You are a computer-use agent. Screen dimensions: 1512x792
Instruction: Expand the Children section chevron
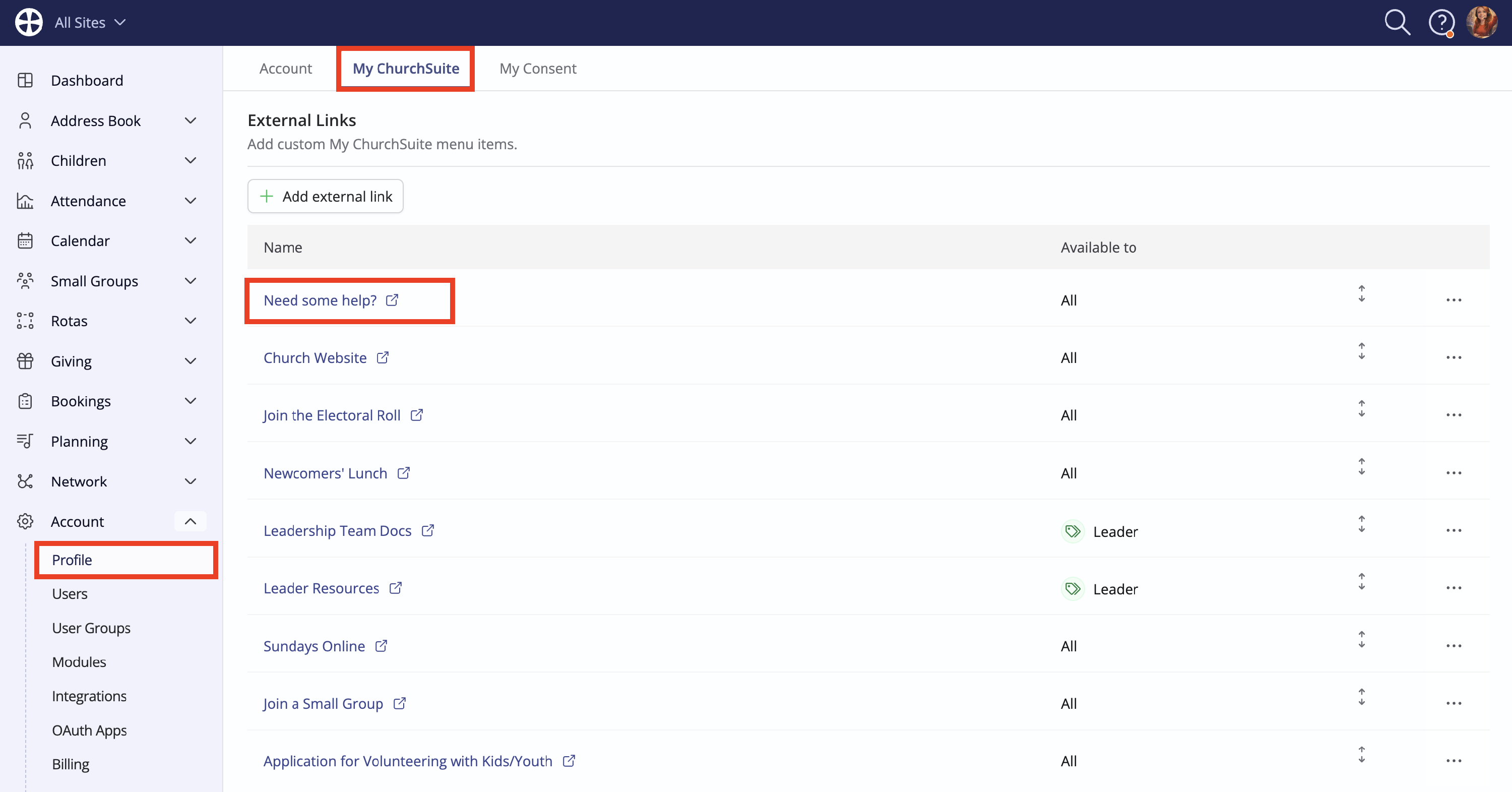click(x=190, y=160)
